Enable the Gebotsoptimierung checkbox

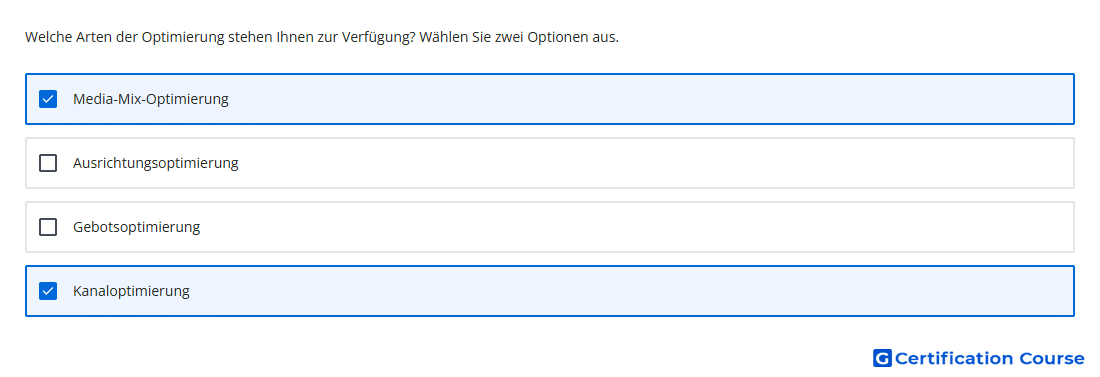[48, 227]
